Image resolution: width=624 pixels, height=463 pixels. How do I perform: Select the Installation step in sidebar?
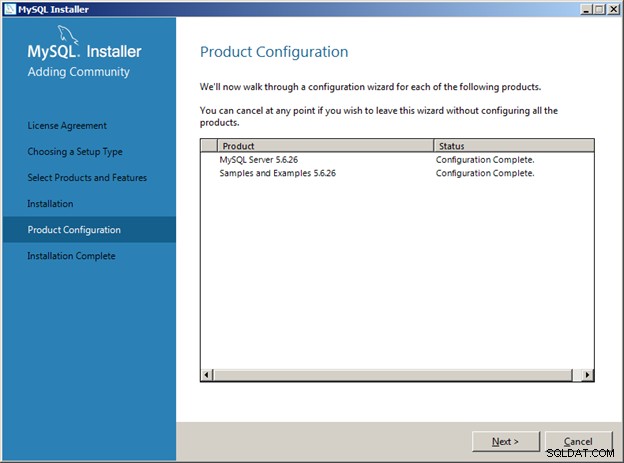coord(50,204)
